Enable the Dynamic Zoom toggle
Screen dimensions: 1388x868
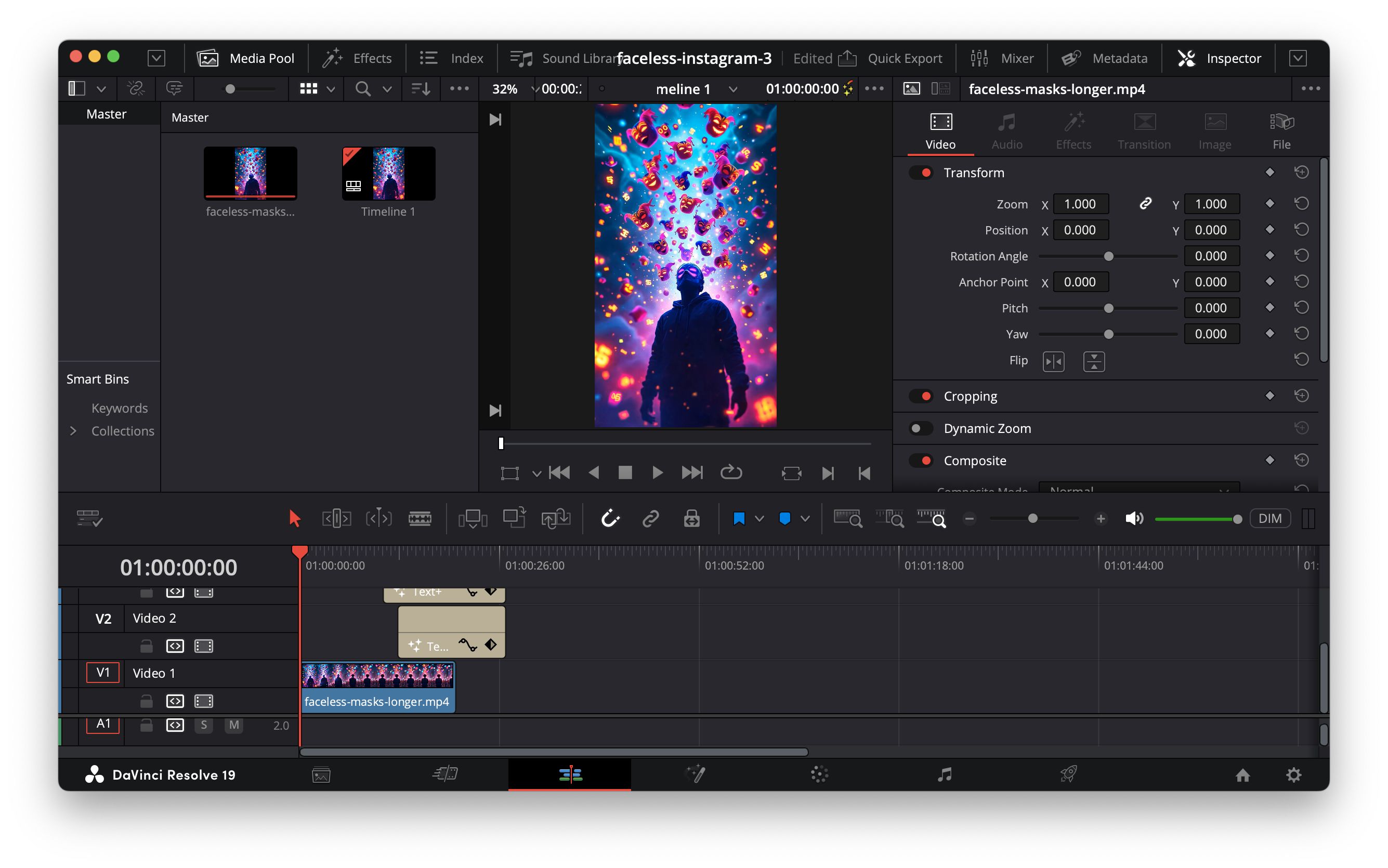tap(921, 428)
